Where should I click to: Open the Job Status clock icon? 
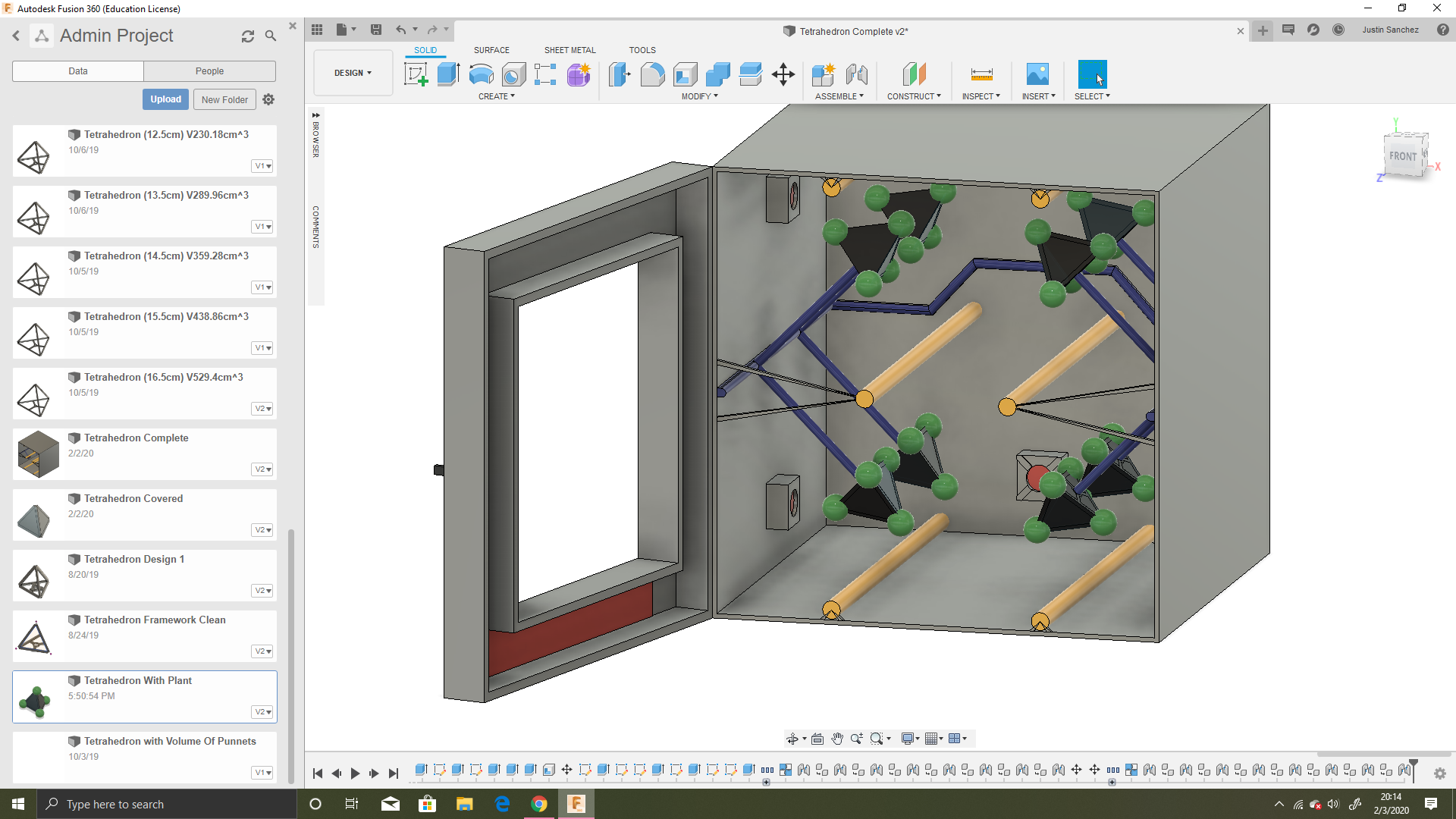tap(1338, 30)
